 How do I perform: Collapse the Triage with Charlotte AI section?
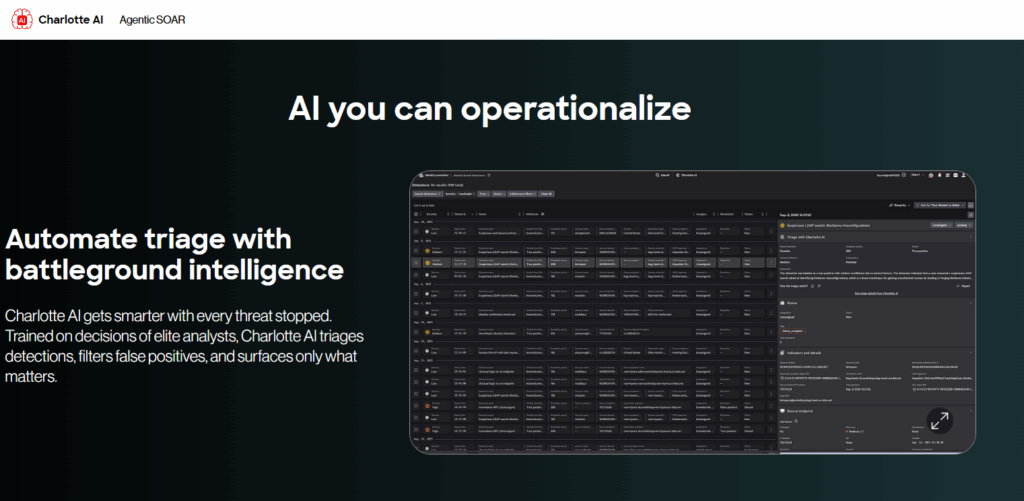pos(970,237)
